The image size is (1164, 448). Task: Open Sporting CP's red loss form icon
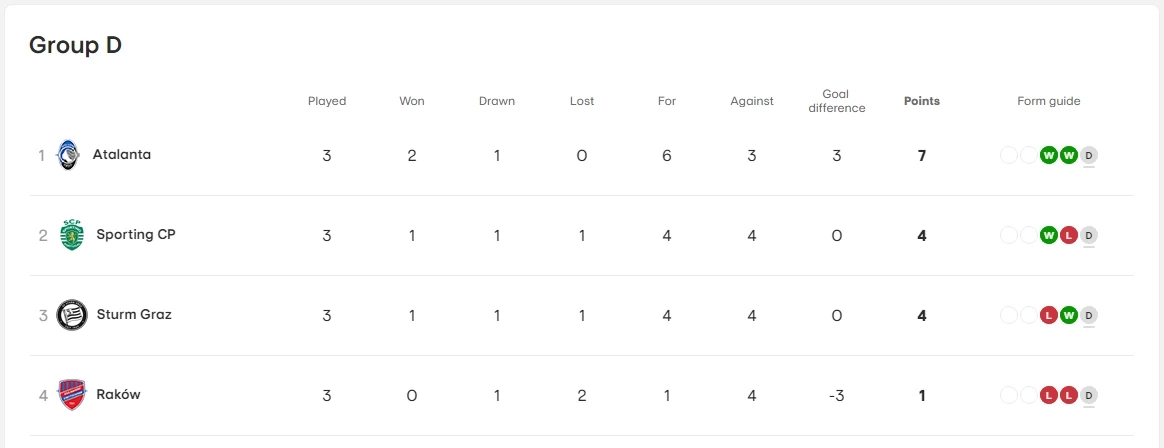point(1069,235)
